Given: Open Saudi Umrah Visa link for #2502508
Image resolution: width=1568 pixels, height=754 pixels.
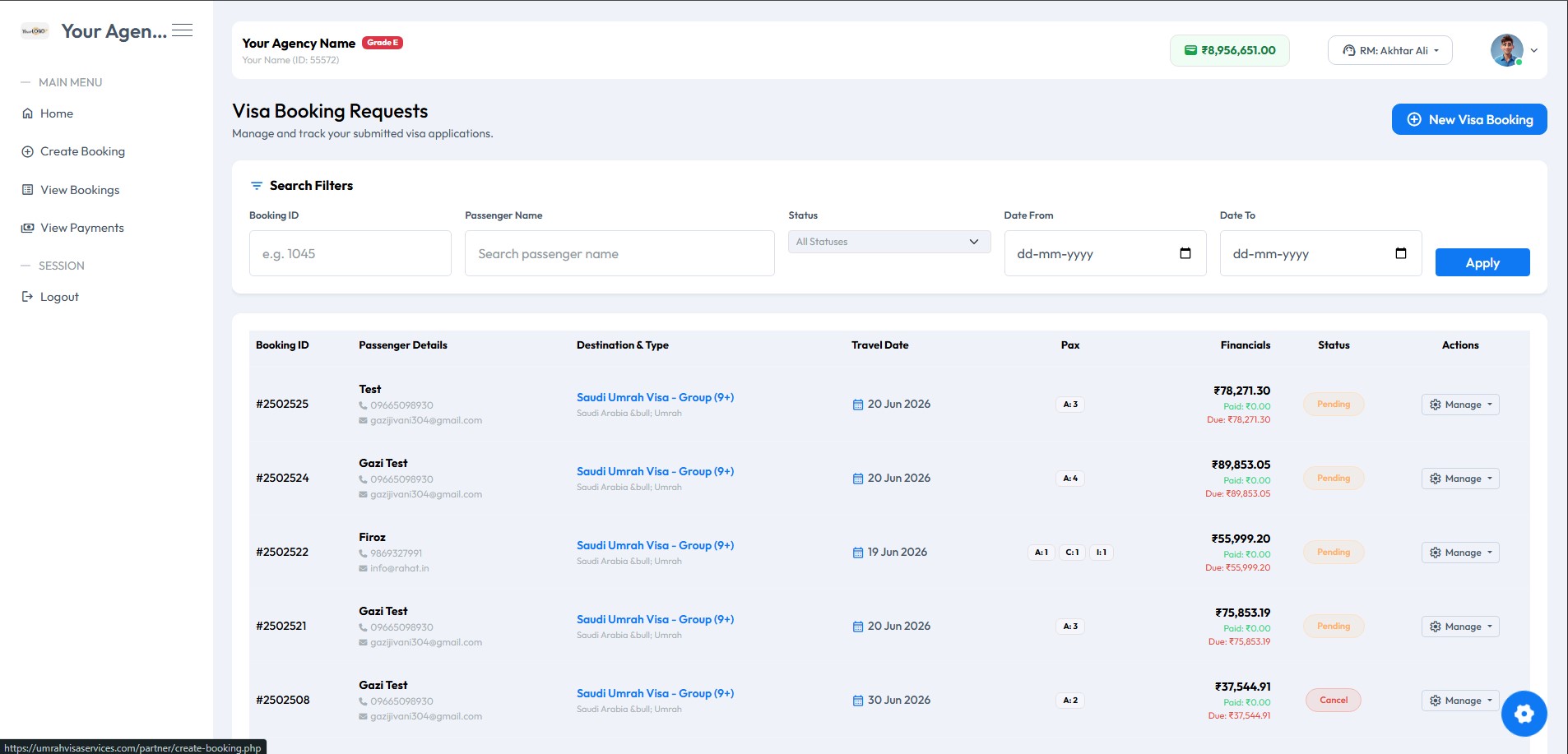Looking at the screenshot, I should tap(655, 693).
